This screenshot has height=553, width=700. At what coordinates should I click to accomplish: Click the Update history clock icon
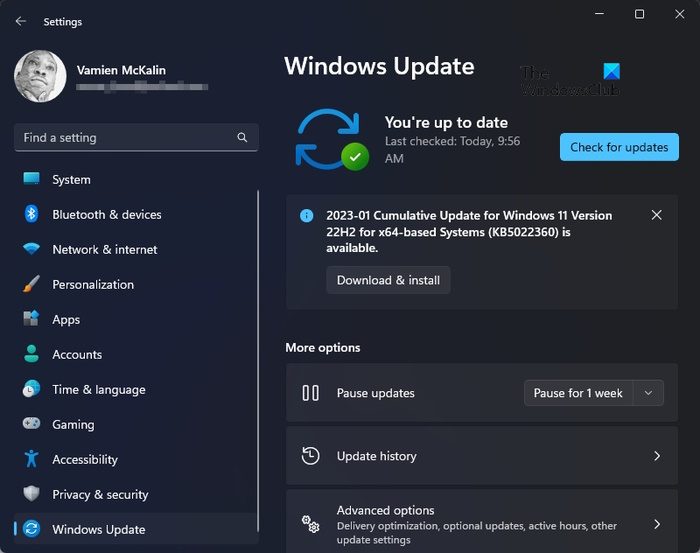(310, 456)
